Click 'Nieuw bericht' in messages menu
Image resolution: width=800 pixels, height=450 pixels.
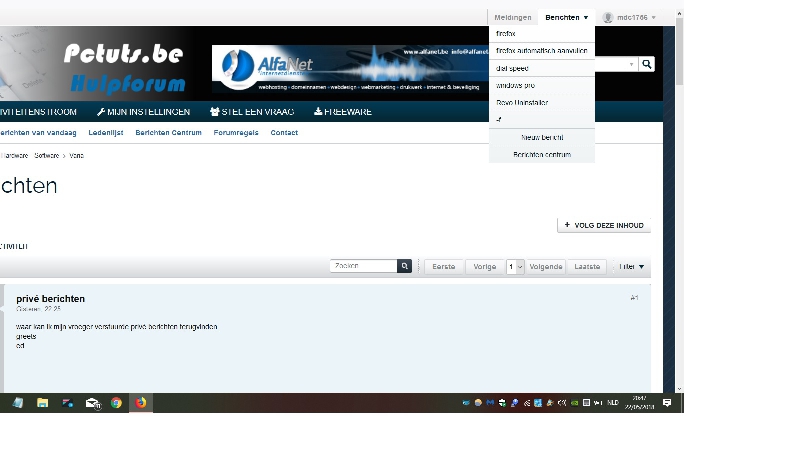coord(542,137)
